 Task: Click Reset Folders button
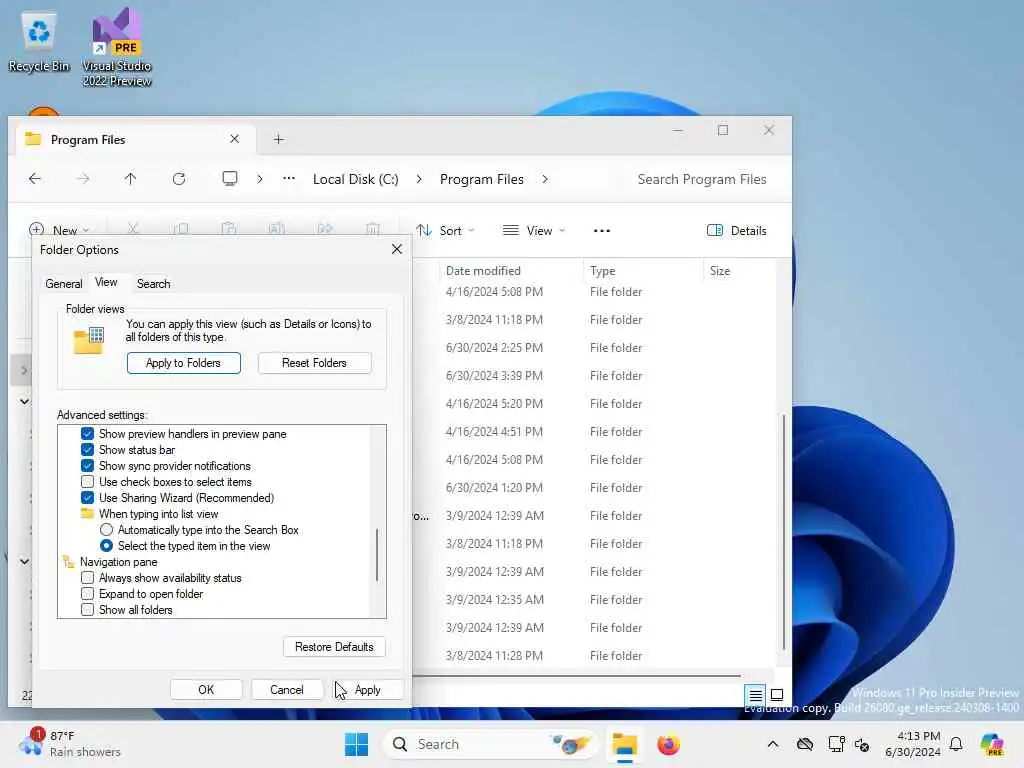point(315,363)
